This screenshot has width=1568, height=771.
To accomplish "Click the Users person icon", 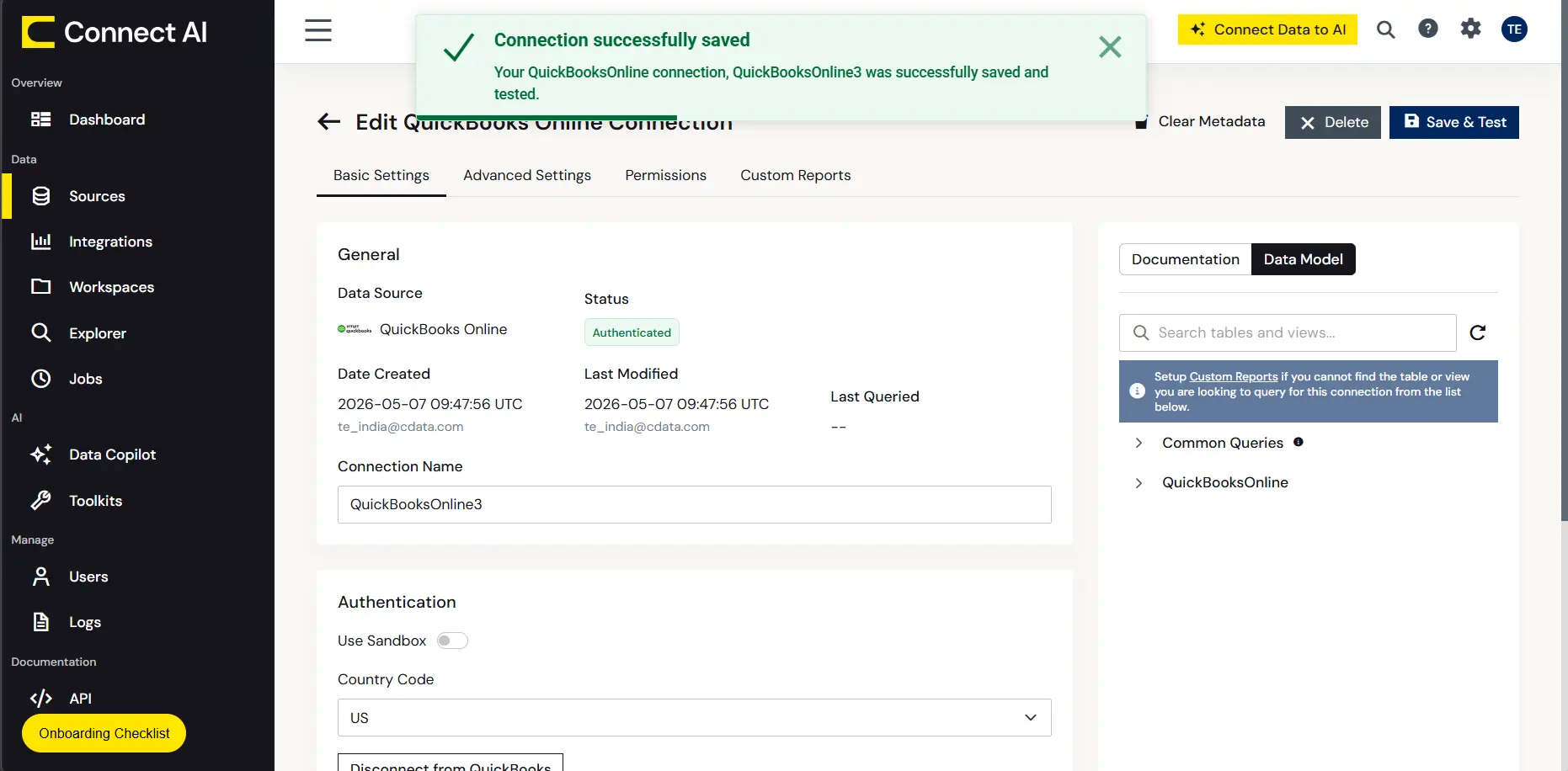I will (40, 577).
